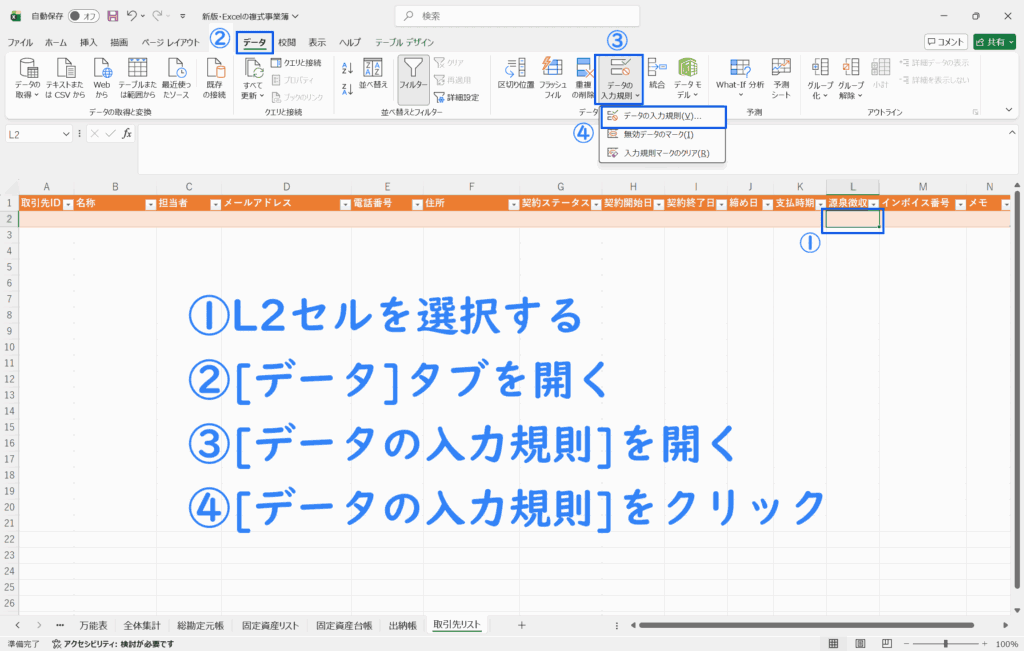Image resolution: width=1024 pixels, height=651 pixels.
Task: Click the 重複の削除 icon
Action: click(x=586, y=74)
